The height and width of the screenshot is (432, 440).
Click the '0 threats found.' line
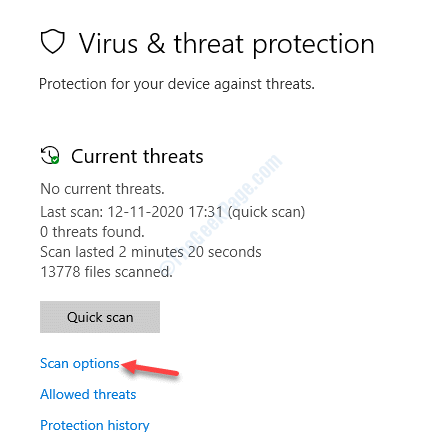92,232
